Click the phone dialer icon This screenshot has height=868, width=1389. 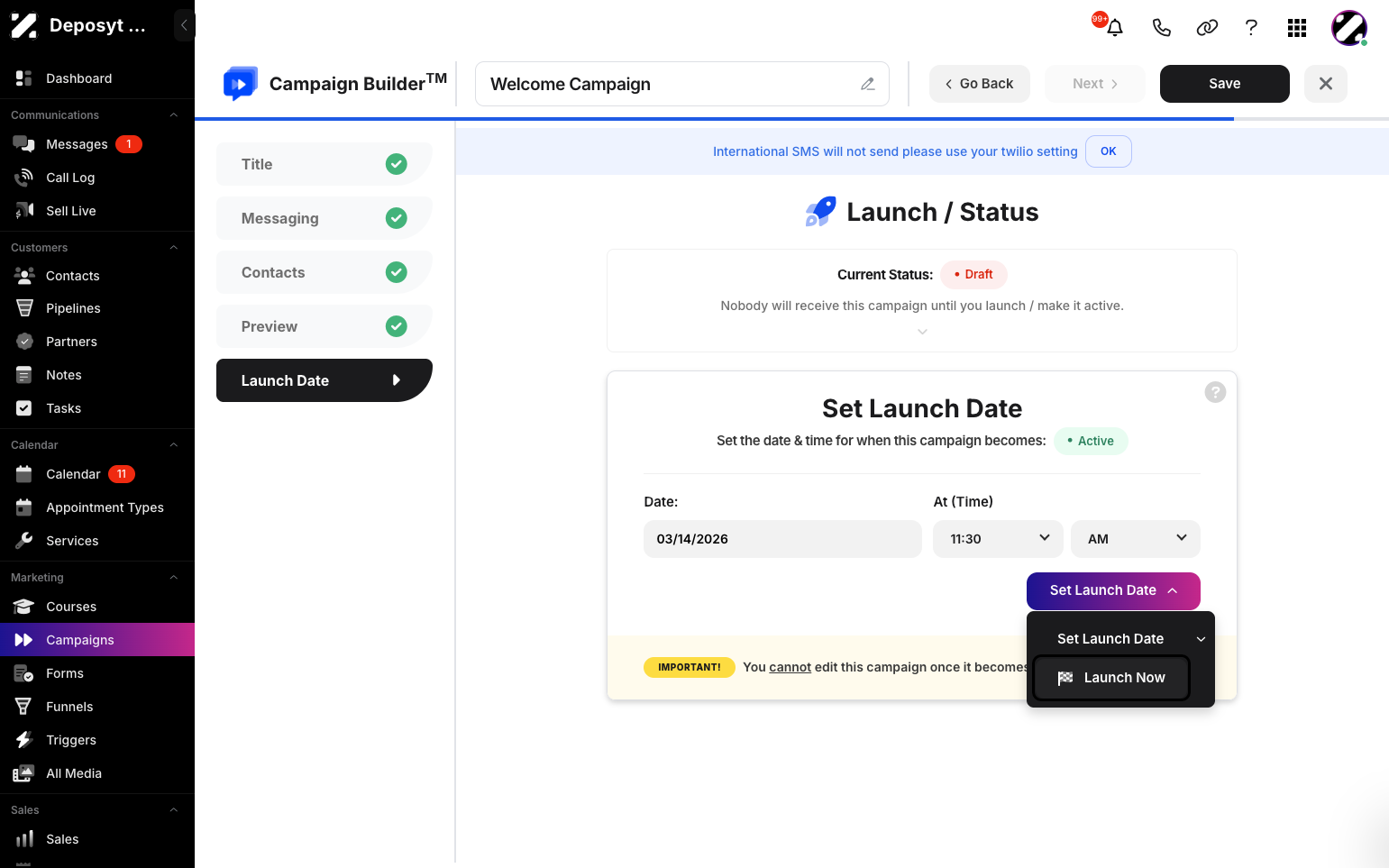(1162, 28)
